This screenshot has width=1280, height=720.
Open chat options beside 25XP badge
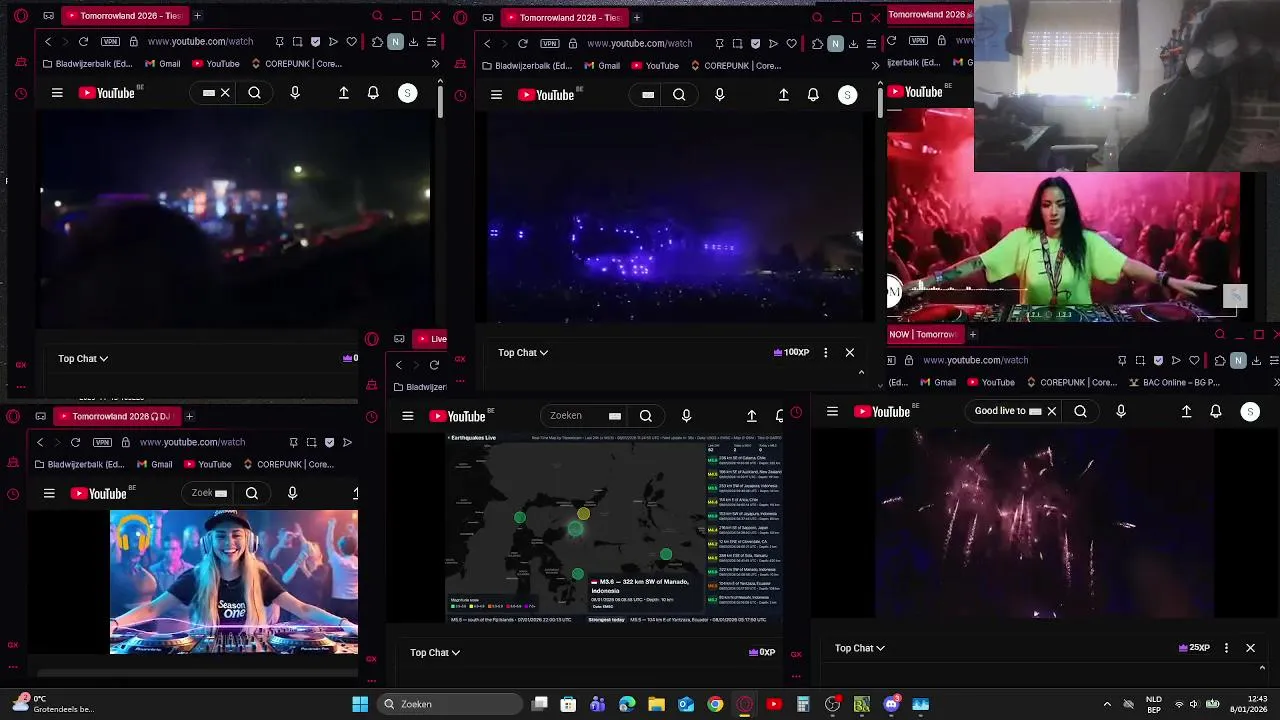pos(1226,648)
